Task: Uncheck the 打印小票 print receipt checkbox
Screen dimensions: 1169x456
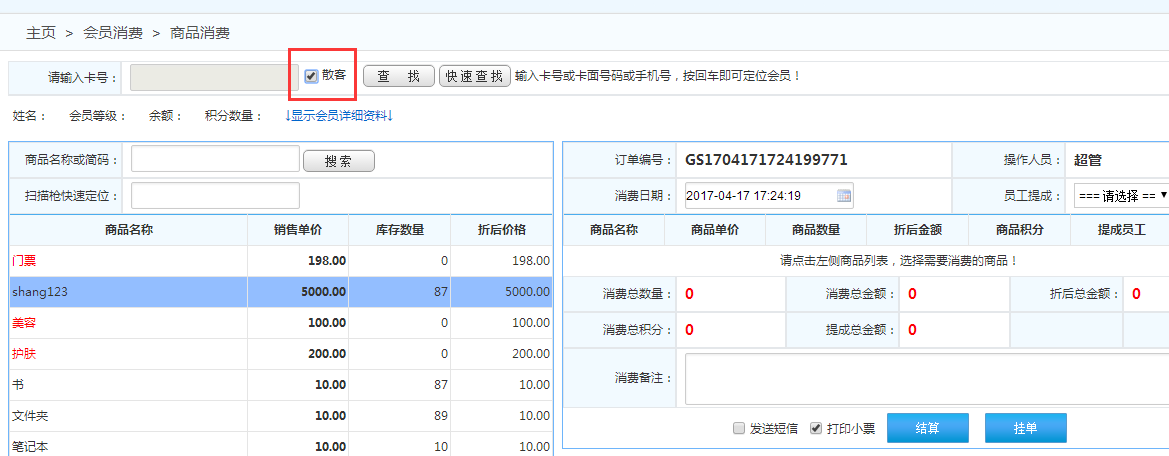Action: click(x=816, y=428)
